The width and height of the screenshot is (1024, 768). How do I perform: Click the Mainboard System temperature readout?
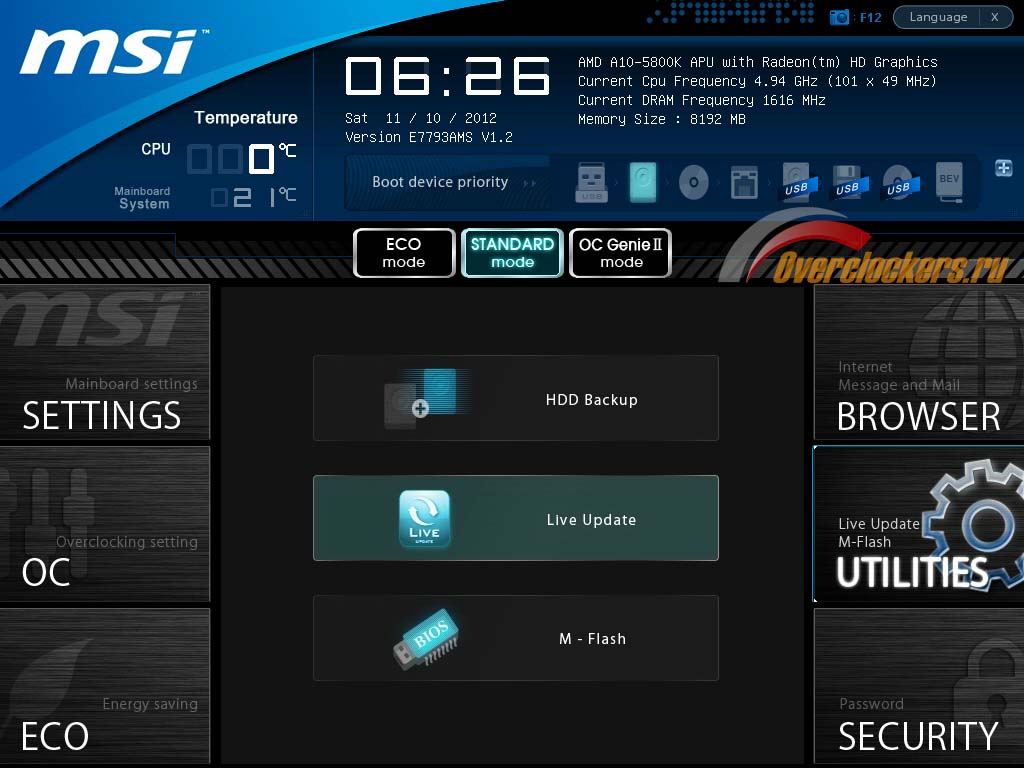[x=253, y=197]
